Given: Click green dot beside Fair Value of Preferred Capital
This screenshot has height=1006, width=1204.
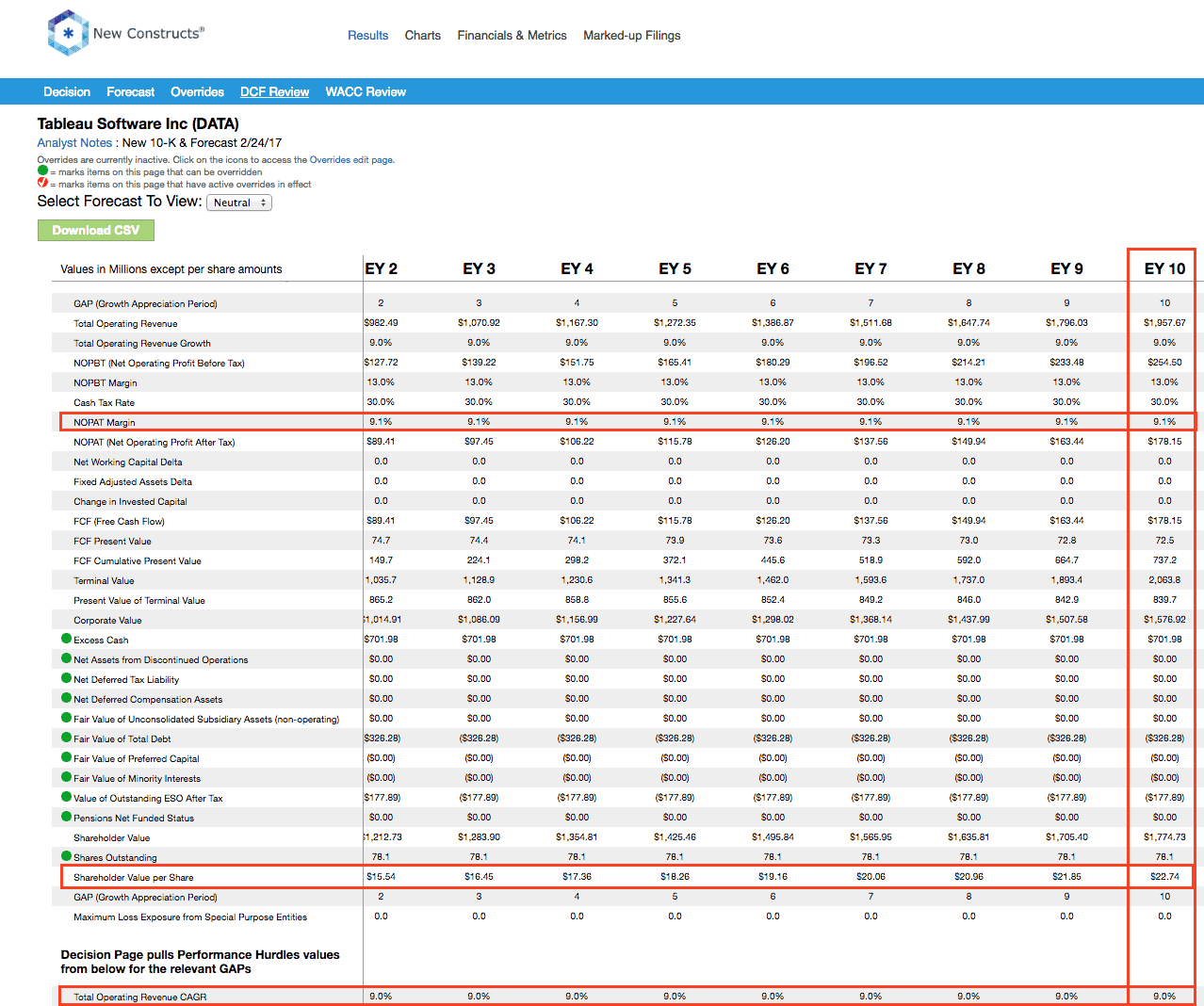Looking at the screenshot, I should click(x=67, y=757).
